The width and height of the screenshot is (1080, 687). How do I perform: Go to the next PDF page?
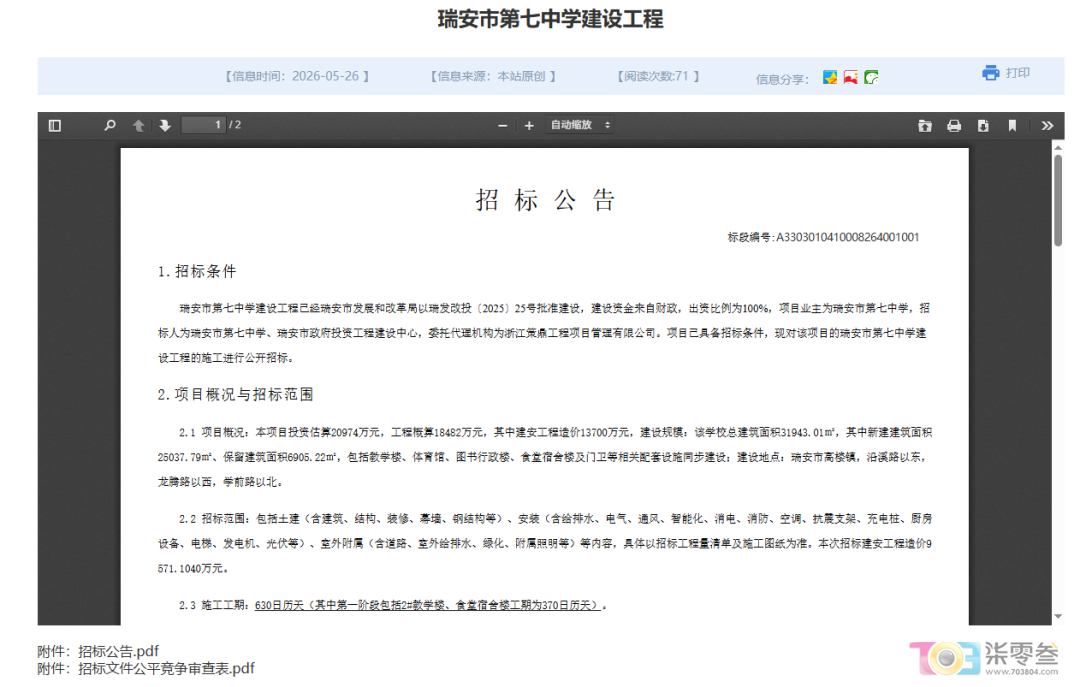click(165, 125)
